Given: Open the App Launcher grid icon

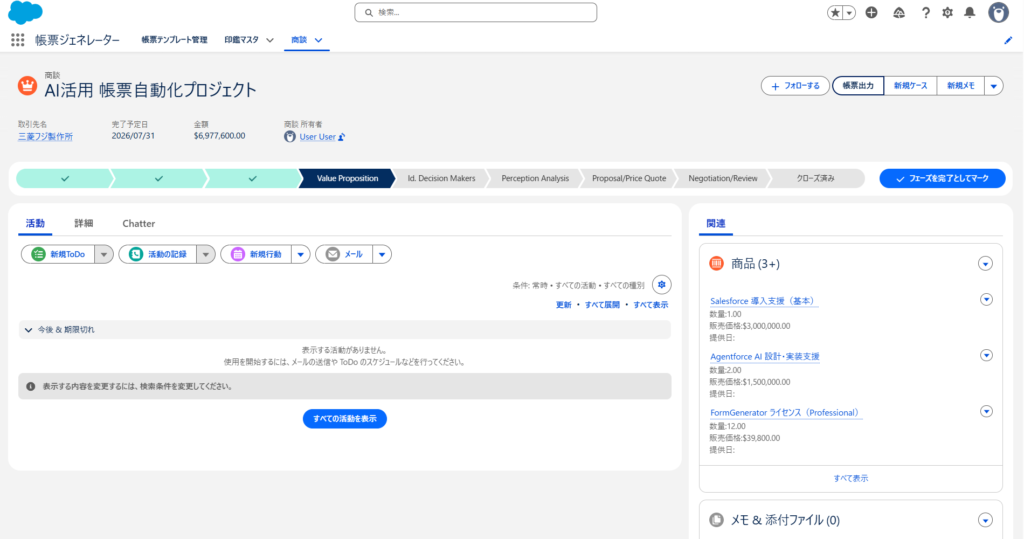Looking at the screenshot, I should pyautogui.click(x=18, y=40).
